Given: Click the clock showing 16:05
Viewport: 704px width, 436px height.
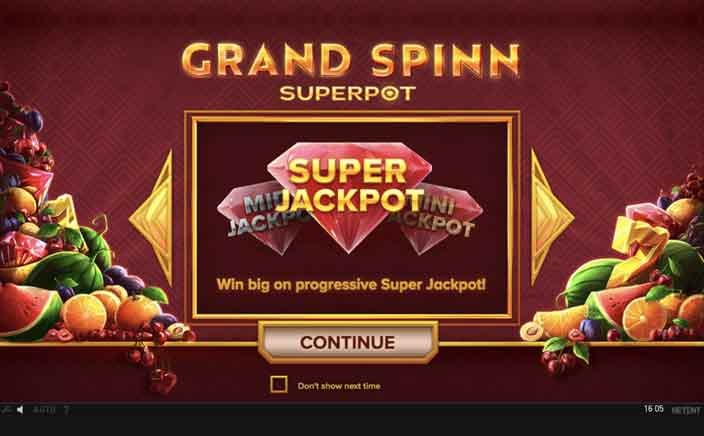Looking at the screenshot, I should coord(653,409).
